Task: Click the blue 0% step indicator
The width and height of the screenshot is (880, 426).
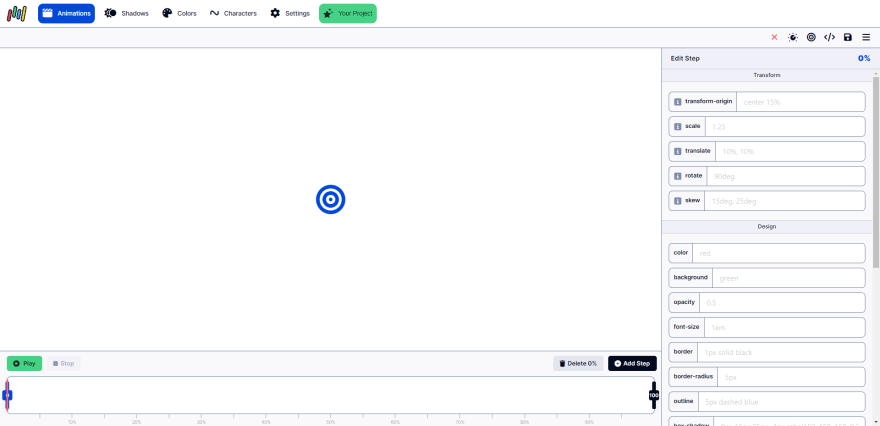Action: coord(864,58)
